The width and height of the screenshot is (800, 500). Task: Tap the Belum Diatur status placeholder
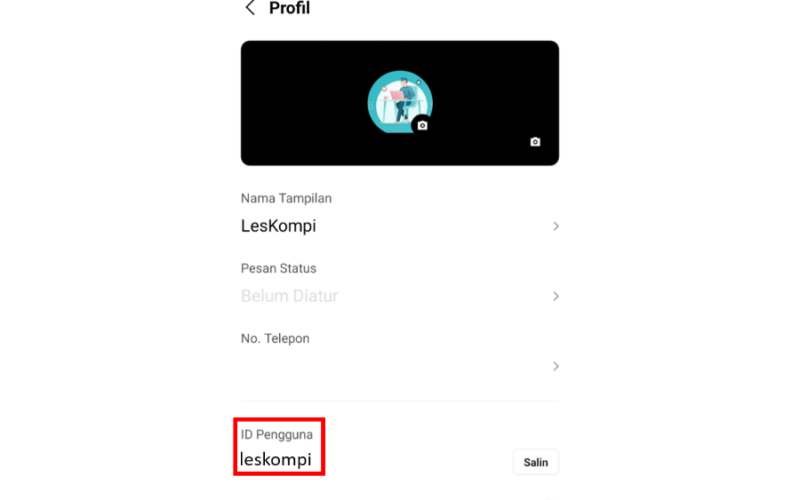tap(289, 296)
